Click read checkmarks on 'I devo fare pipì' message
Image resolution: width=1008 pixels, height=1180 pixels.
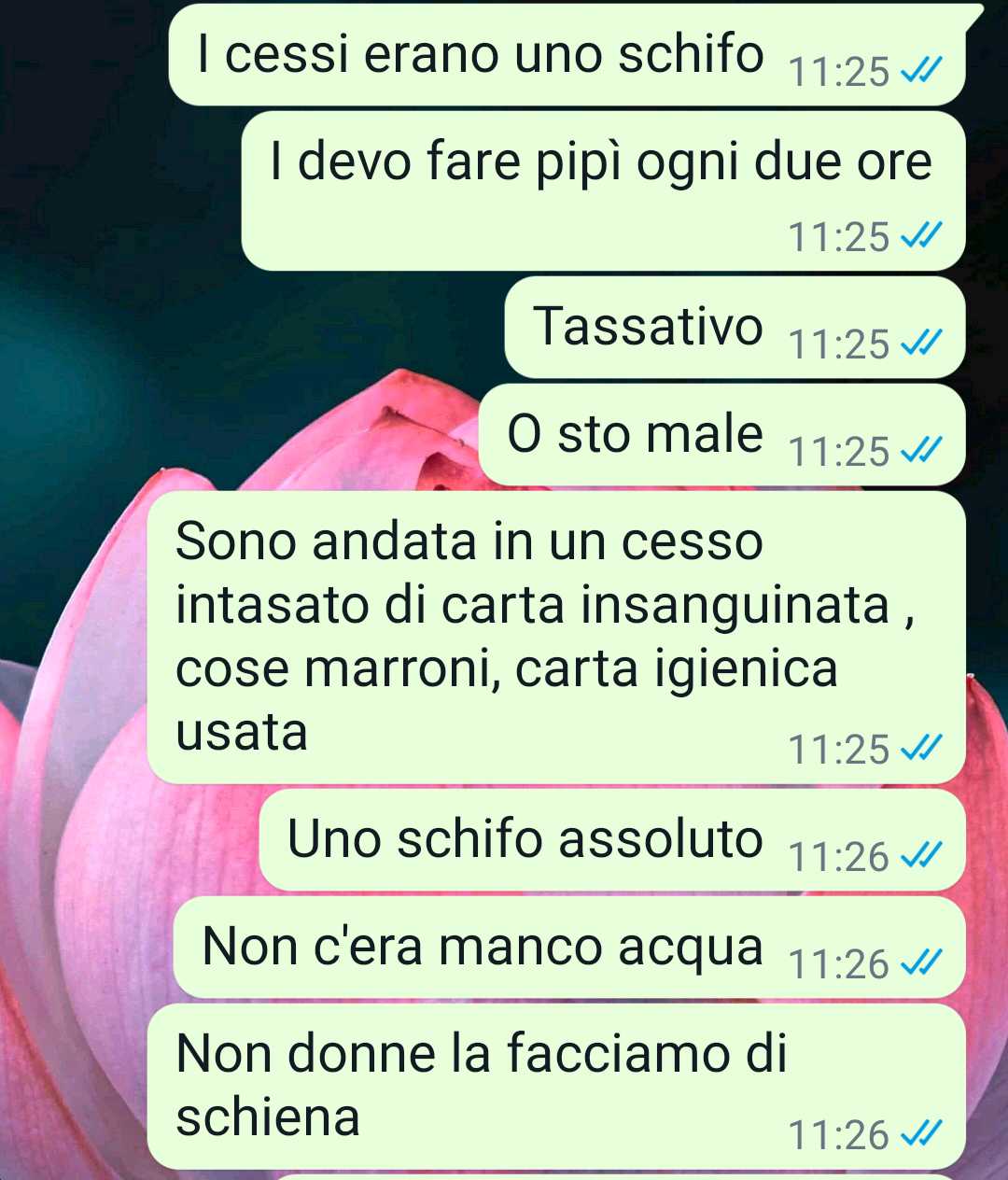click(x=920, y=235)
